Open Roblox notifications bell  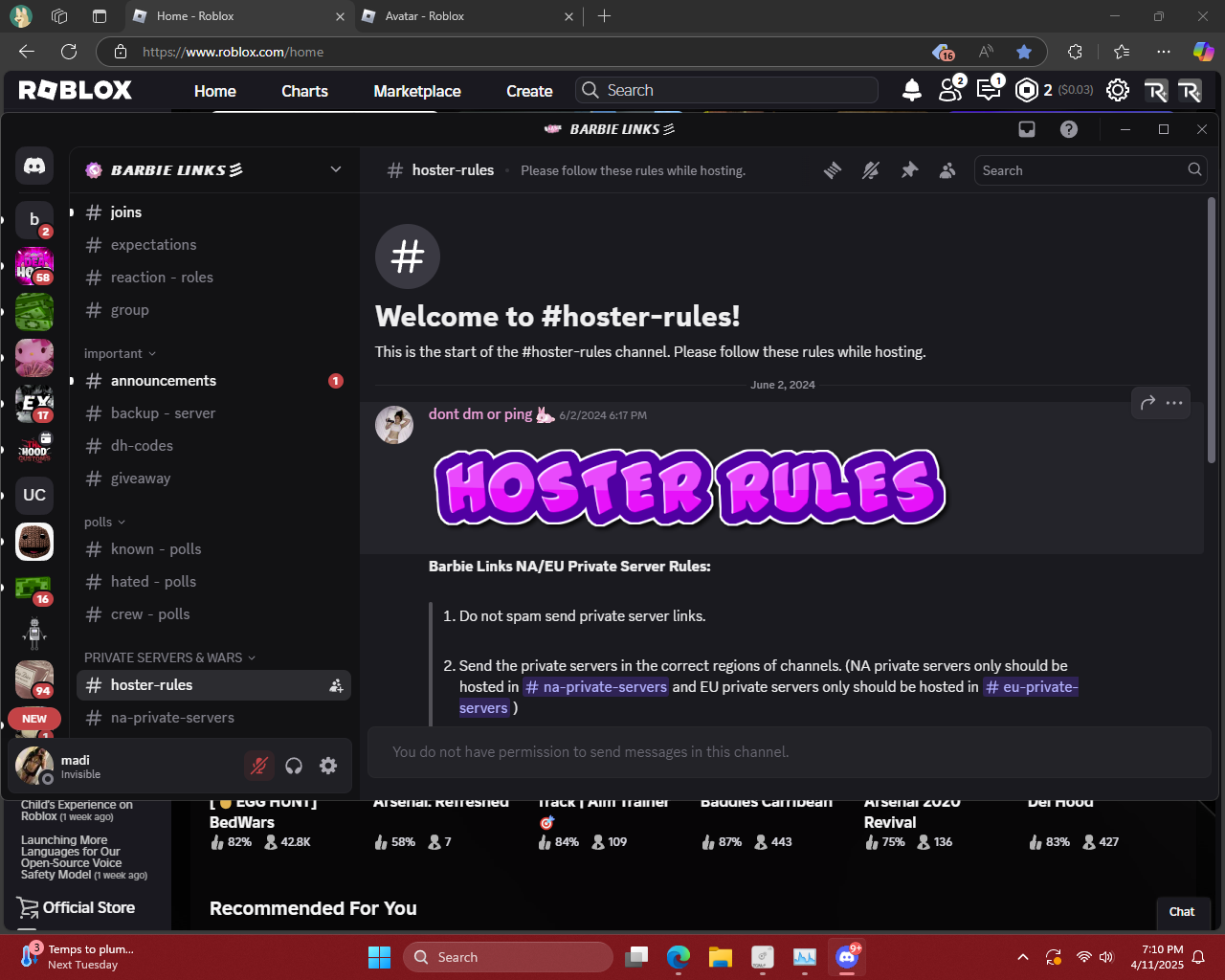(912, 90)
